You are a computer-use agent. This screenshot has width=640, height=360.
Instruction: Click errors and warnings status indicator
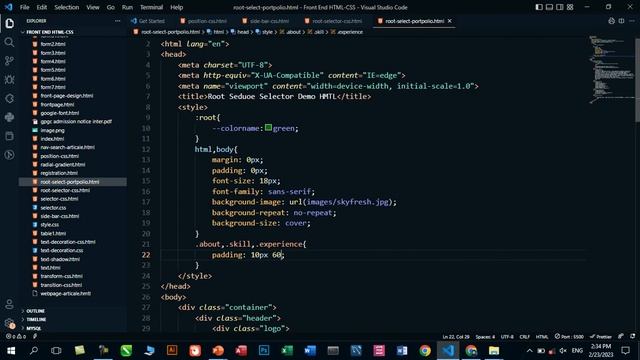pyautogui.click(x=16, y=337)
